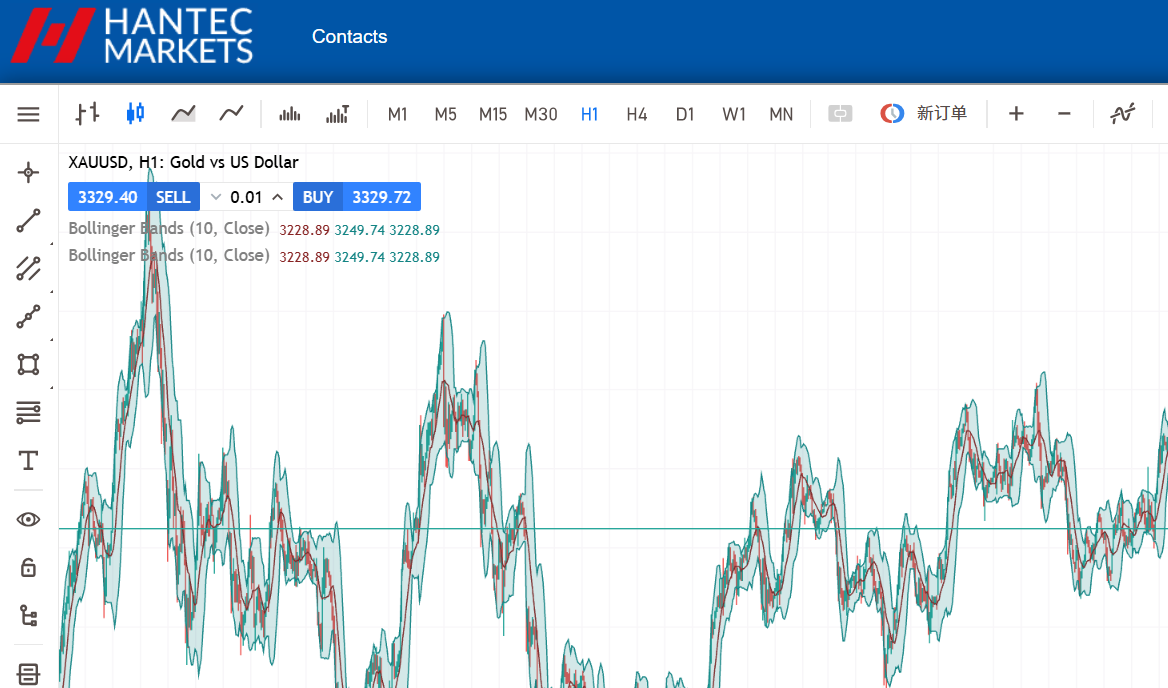The width and height of the screenshot is (1168, 688).
Task: Select M30 timeframe
Action: pos(541,114)
